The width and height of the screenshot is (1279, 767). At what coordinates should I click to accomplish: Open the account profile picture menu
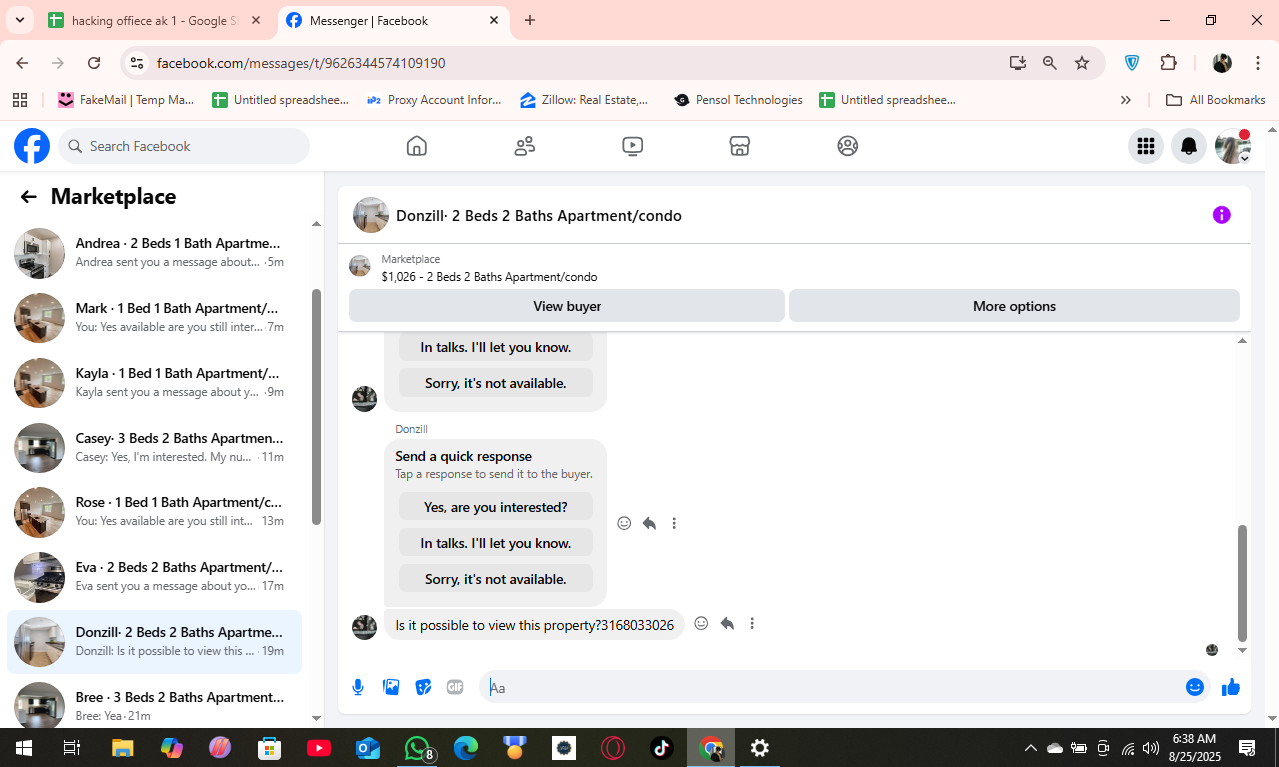coord(1232,146)
